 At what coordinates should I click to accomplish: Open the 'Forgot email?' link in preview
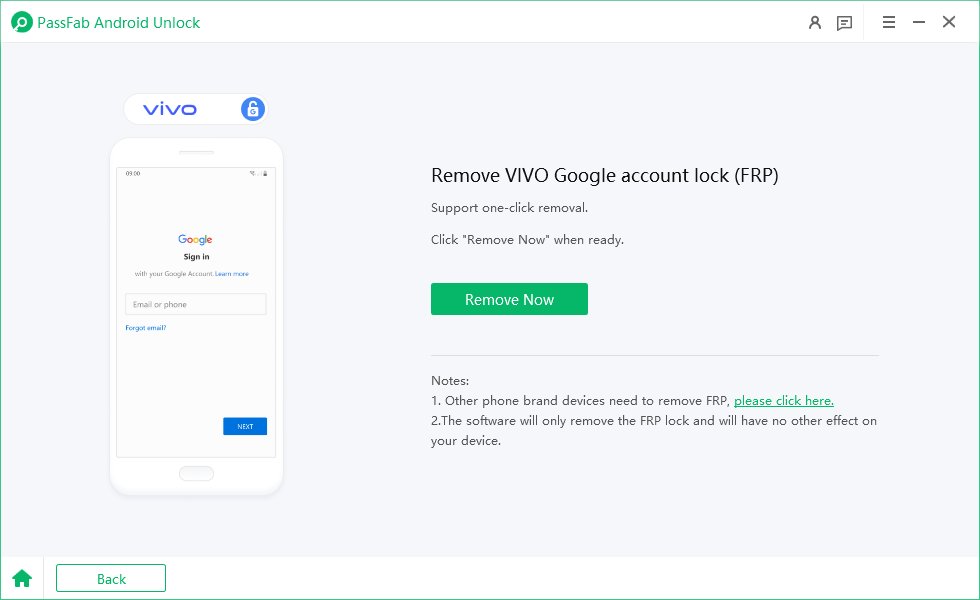145,327
